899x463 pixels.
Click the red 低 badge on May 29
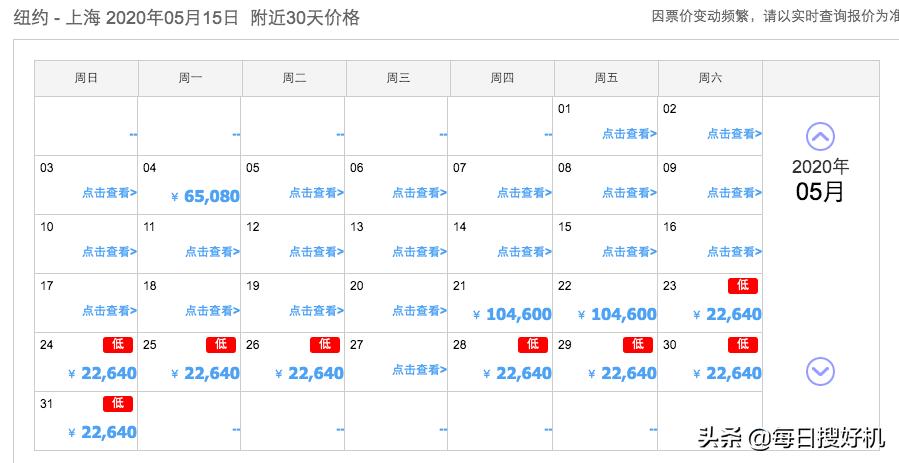pyautogui.click(x=638, y=344)
